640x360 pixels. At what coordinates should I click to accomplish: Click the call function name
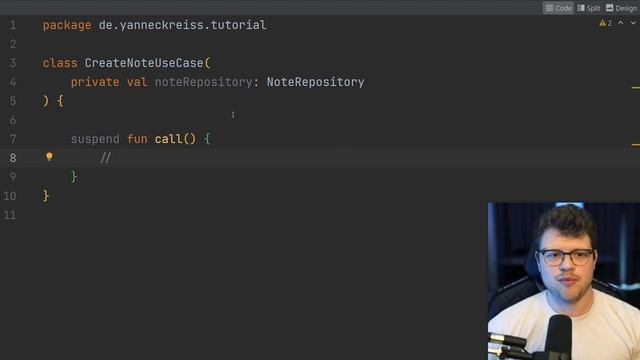click(x=169, y=139)
